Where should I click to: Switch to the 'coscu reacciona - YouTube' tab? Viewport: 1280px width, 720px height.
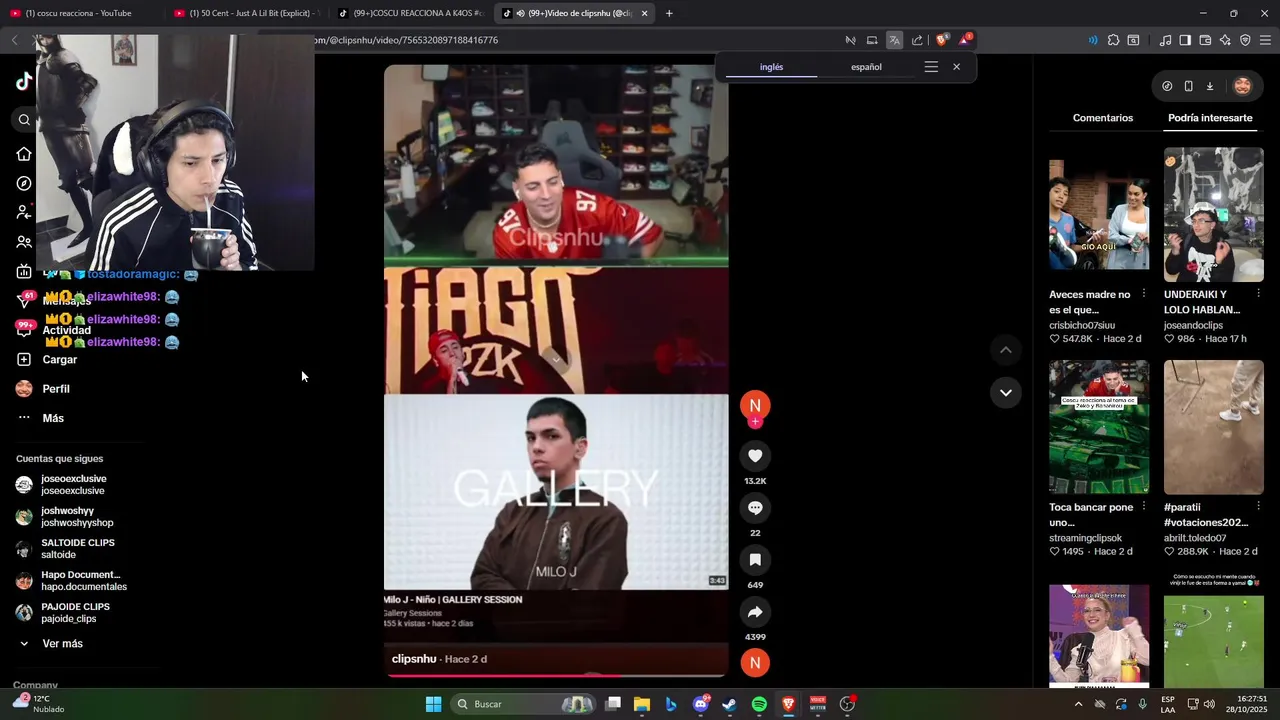pyautogui.click(x=78, y=13)
